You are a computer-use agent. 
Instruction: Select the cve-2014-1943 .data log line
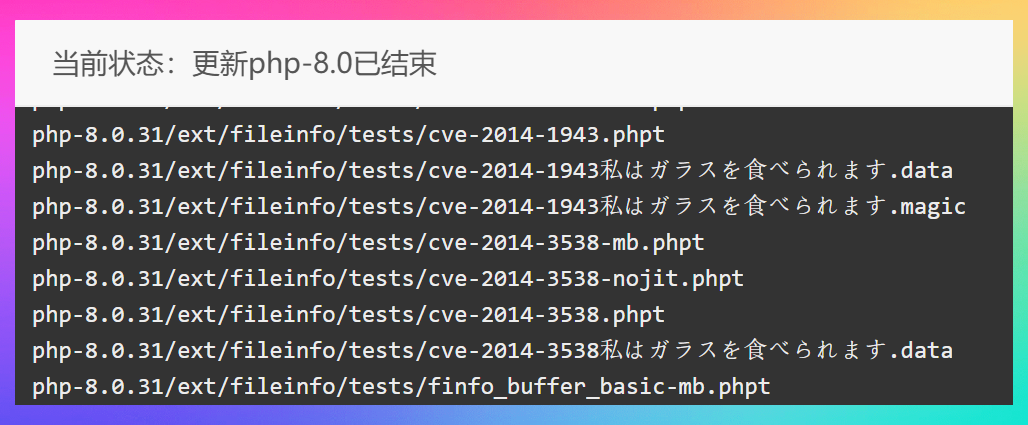pyautogui.click(x=492, y=171)
